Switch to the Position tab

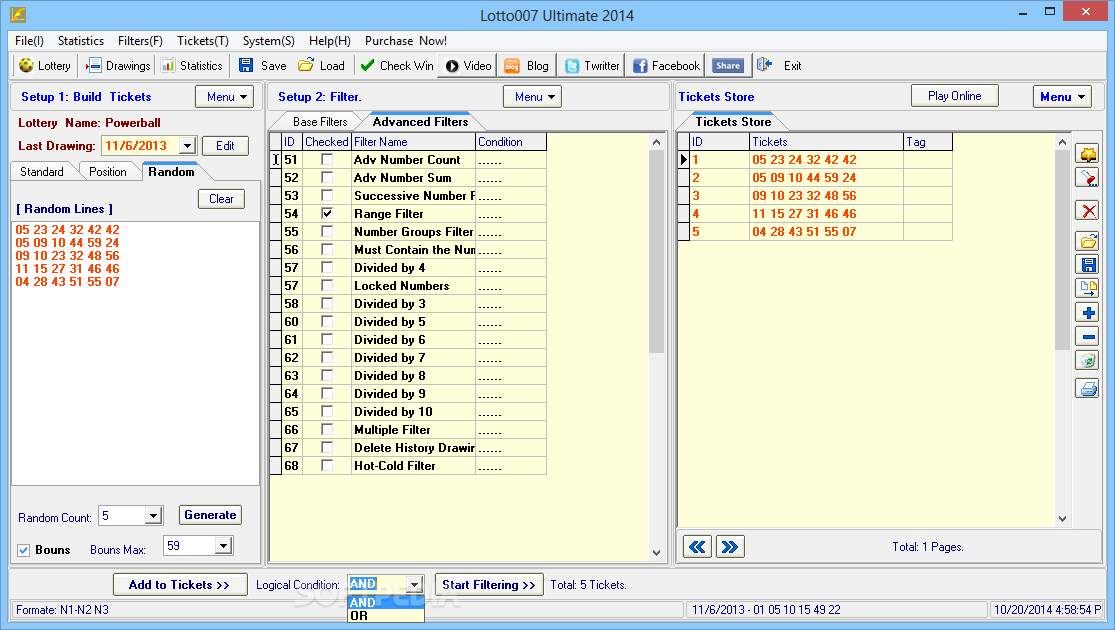click(107, 171)
